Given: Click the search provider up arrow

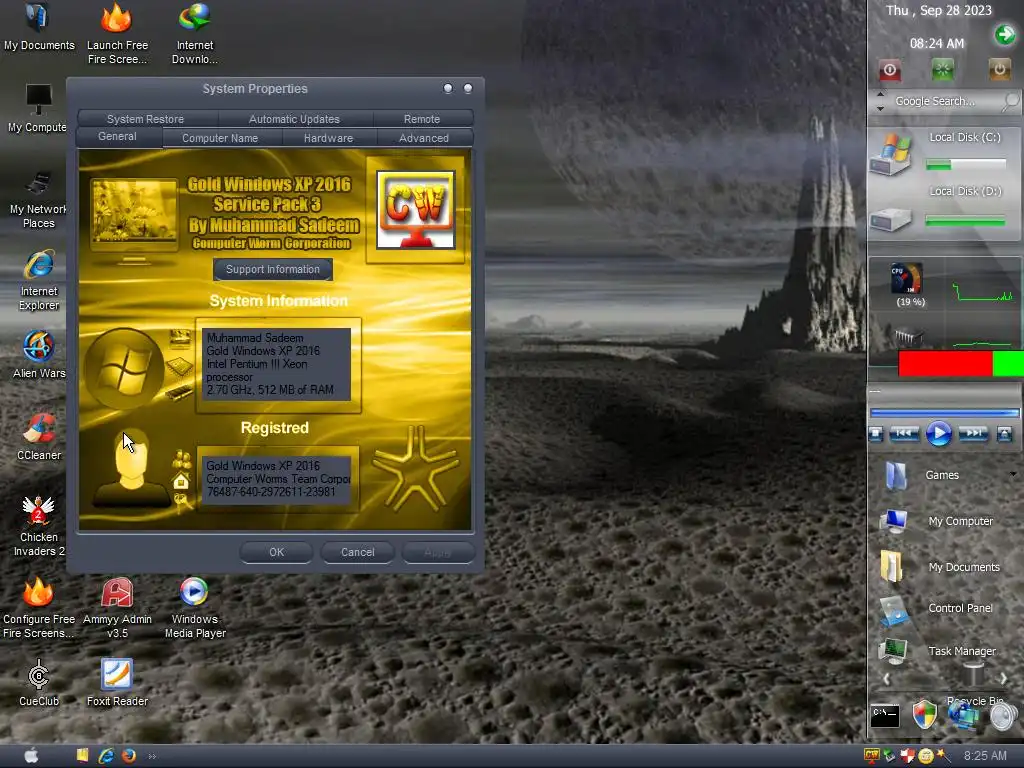Looking at the screenshot, I should (x=880, y=95).
